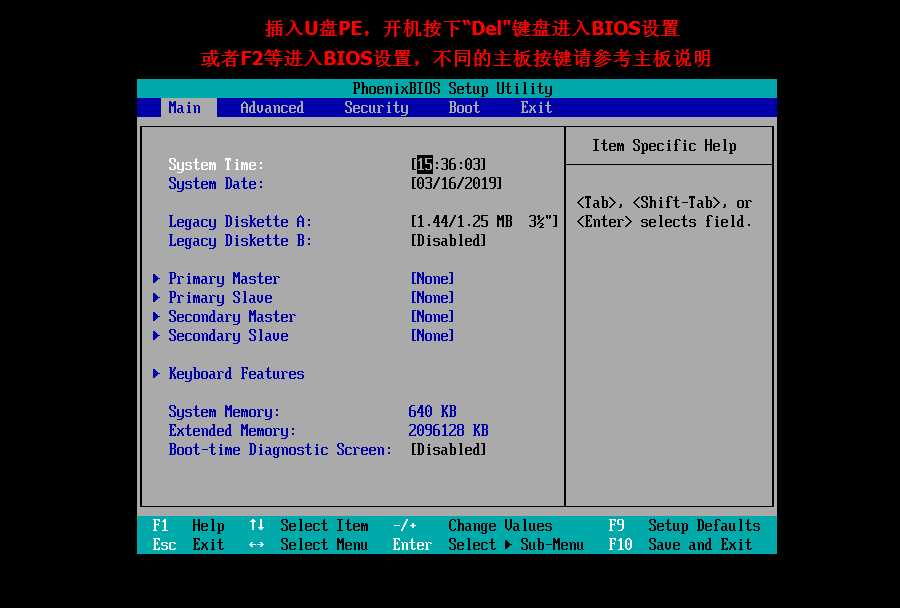Click the F1 Help hint

pos(188,525)
